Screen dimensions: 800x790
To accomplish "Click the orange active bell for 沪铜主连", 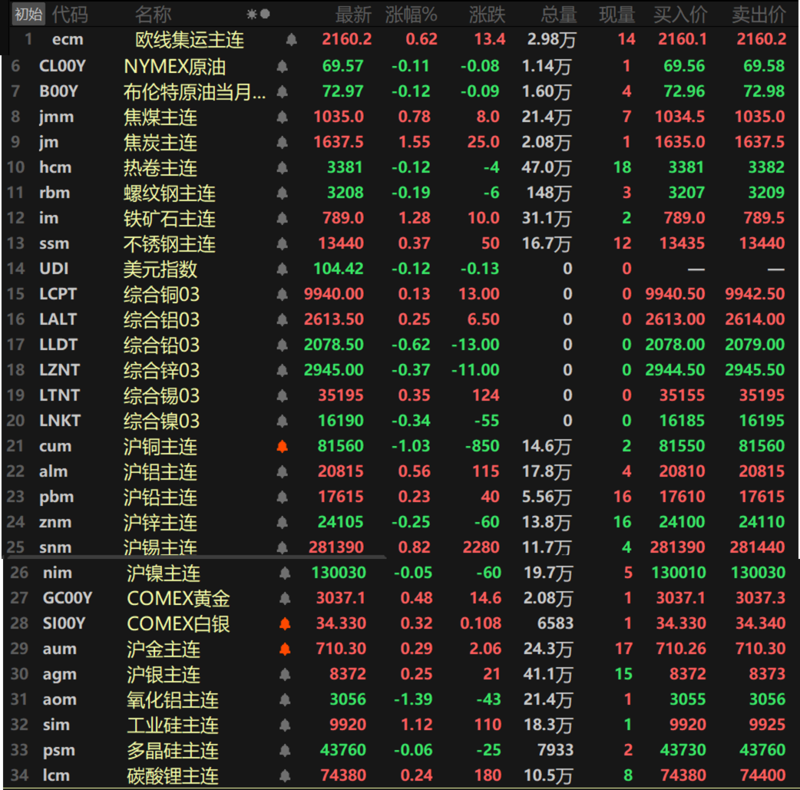I will pyautogui.click(x=282, y=447).
